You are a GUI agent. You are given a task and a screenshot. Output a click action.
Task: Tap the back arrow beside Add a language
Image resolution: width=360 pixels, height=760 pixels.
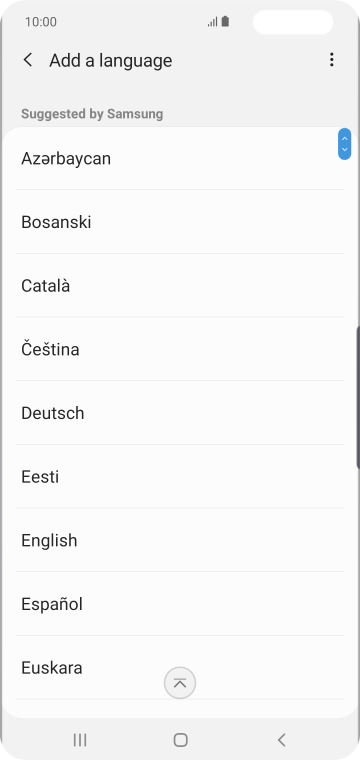[x=28, y=60]
